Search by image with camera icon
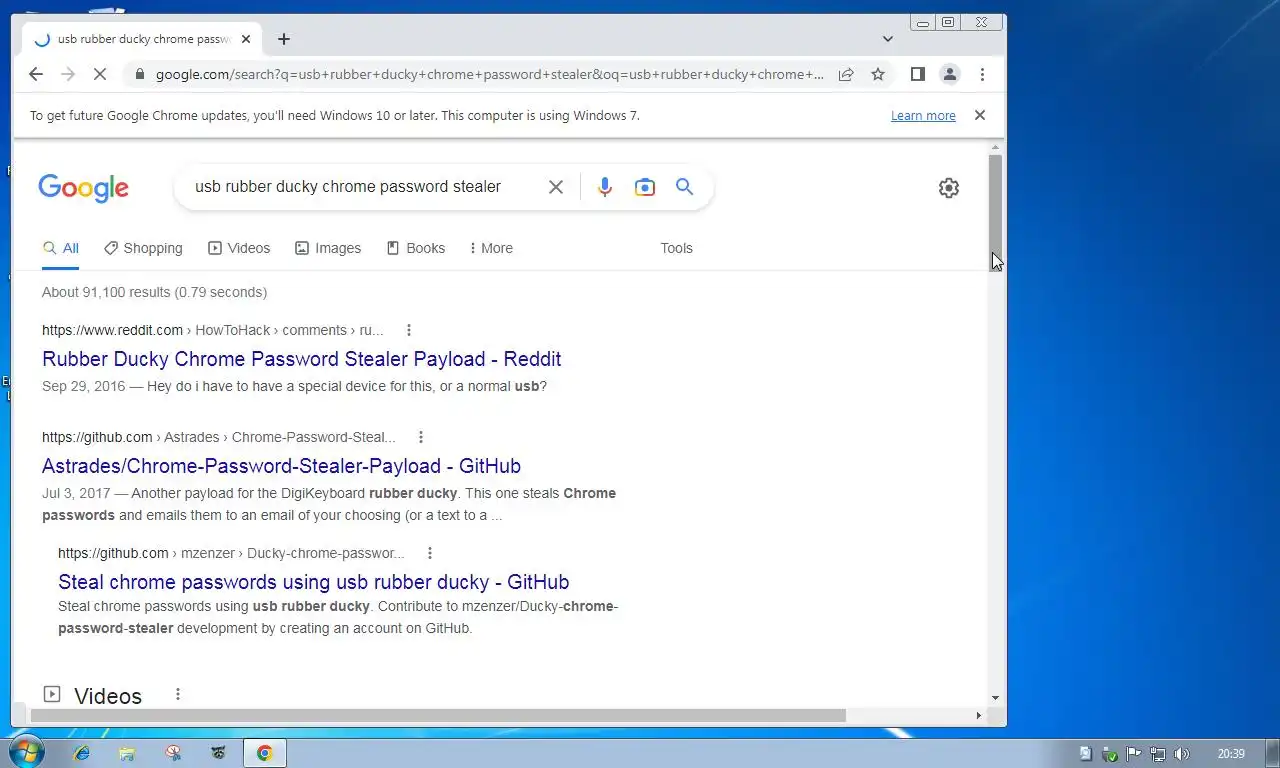The width and height of the screenshot is (1280, 768). point(645,187)
